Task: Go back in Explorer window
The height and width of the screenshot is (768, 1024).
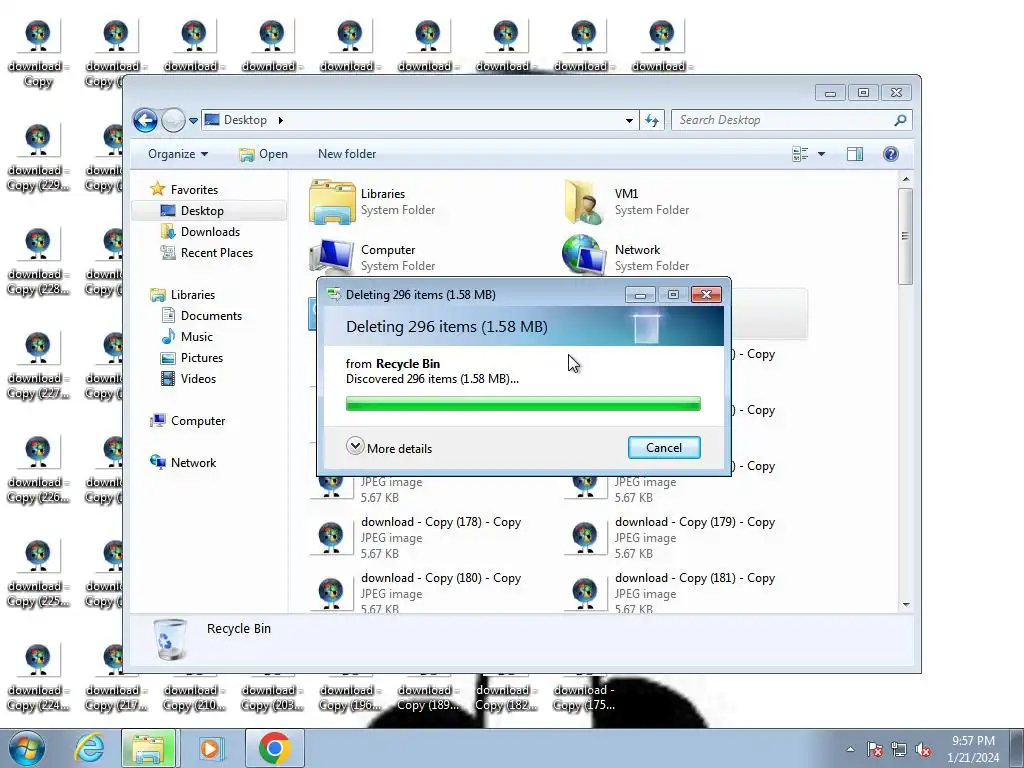Action: tap(145, 120)
